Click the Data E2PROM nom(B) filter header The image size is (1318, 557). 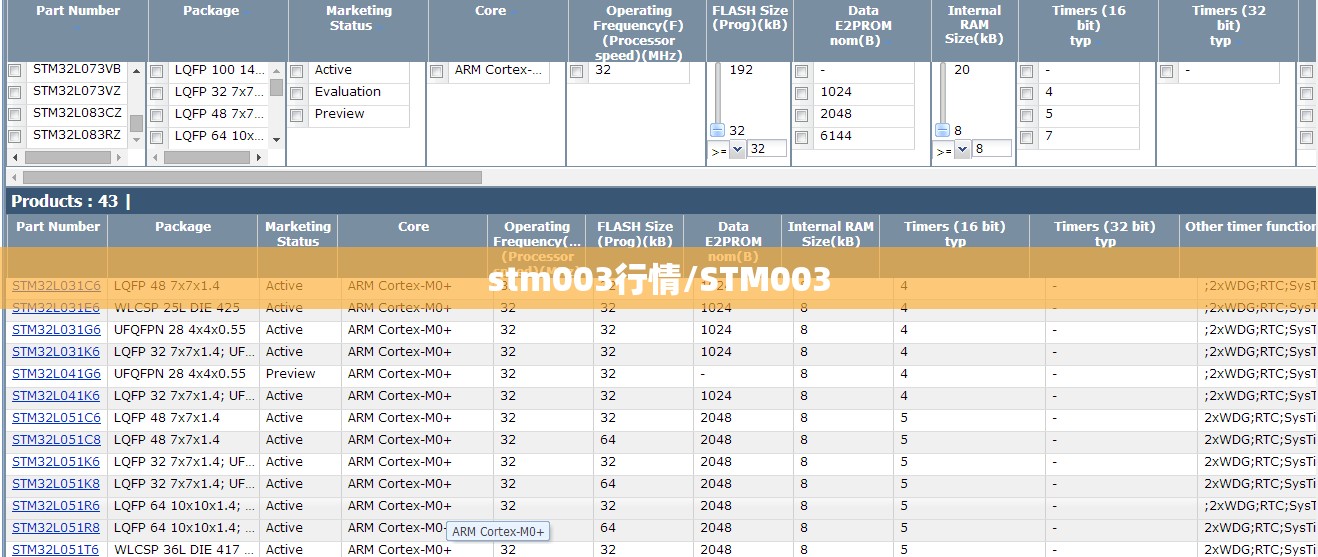coord(863,26)
